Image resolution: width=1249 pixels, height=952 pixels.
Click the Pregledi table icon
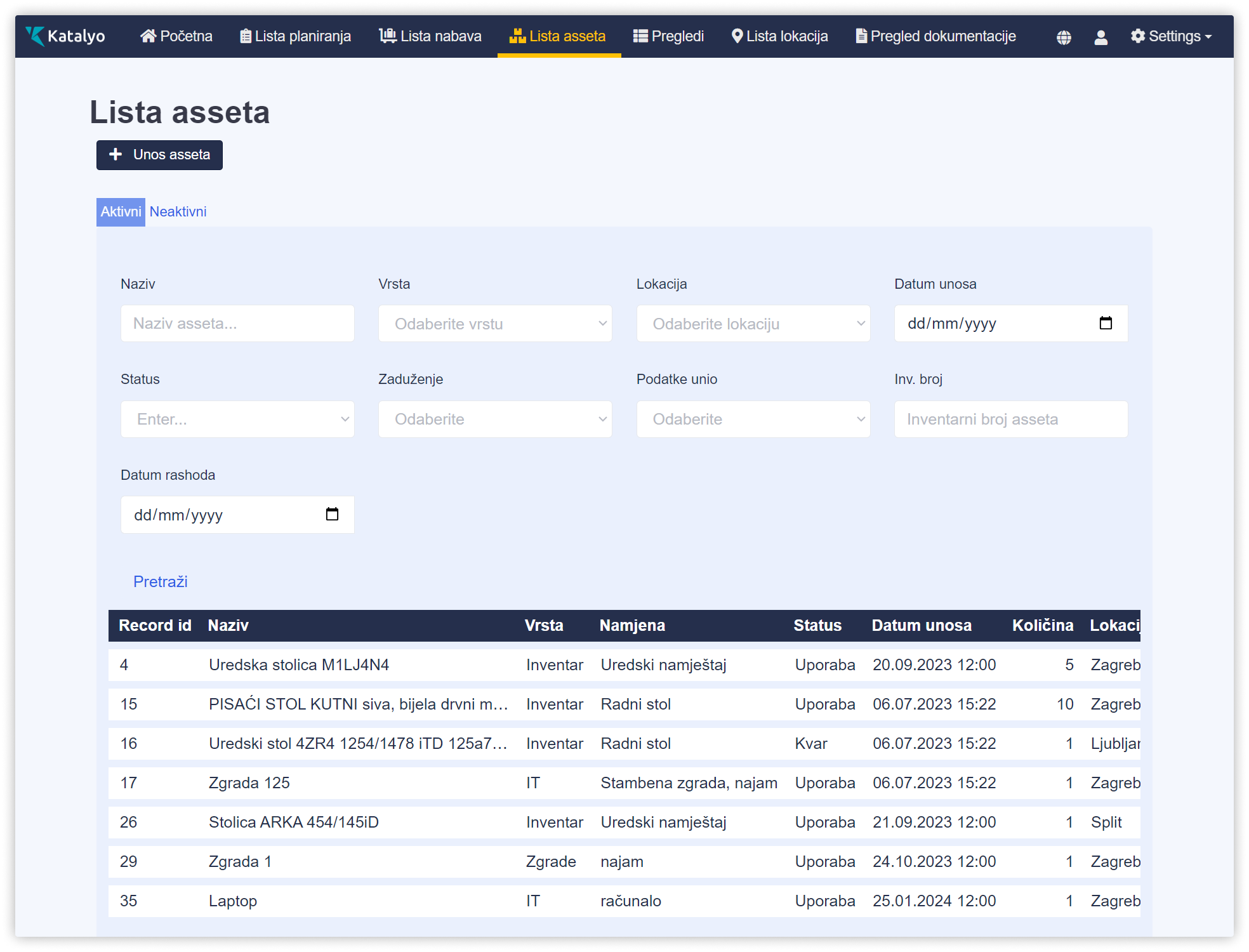click(640, 36)
